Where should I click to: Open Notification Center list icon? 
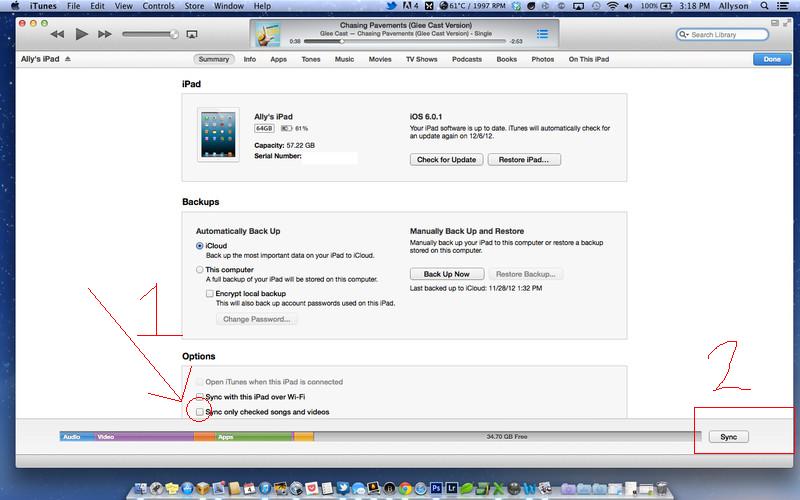pyautogui.click(x=782, y=6)
